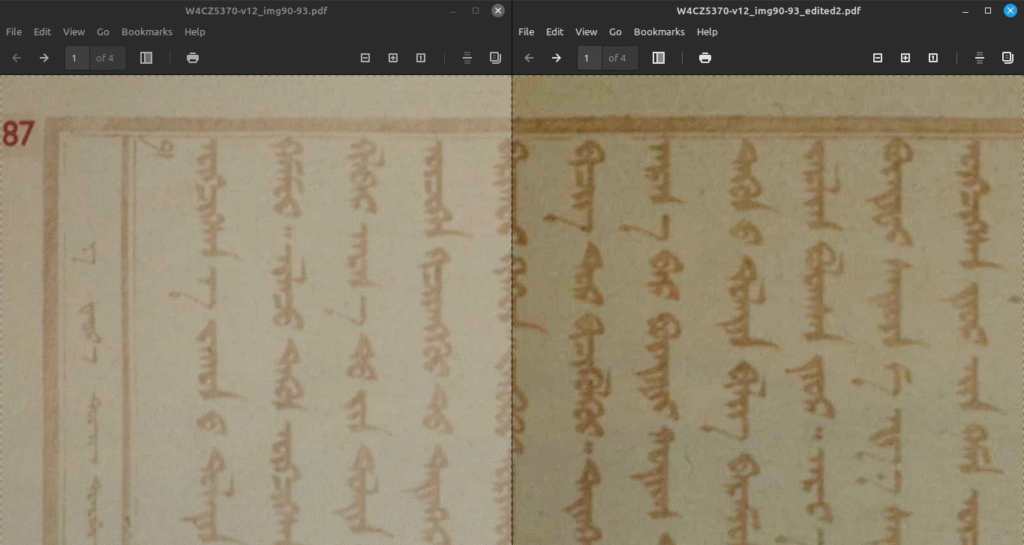Zoom in on right edited2.pdf window

coord(905,58)
